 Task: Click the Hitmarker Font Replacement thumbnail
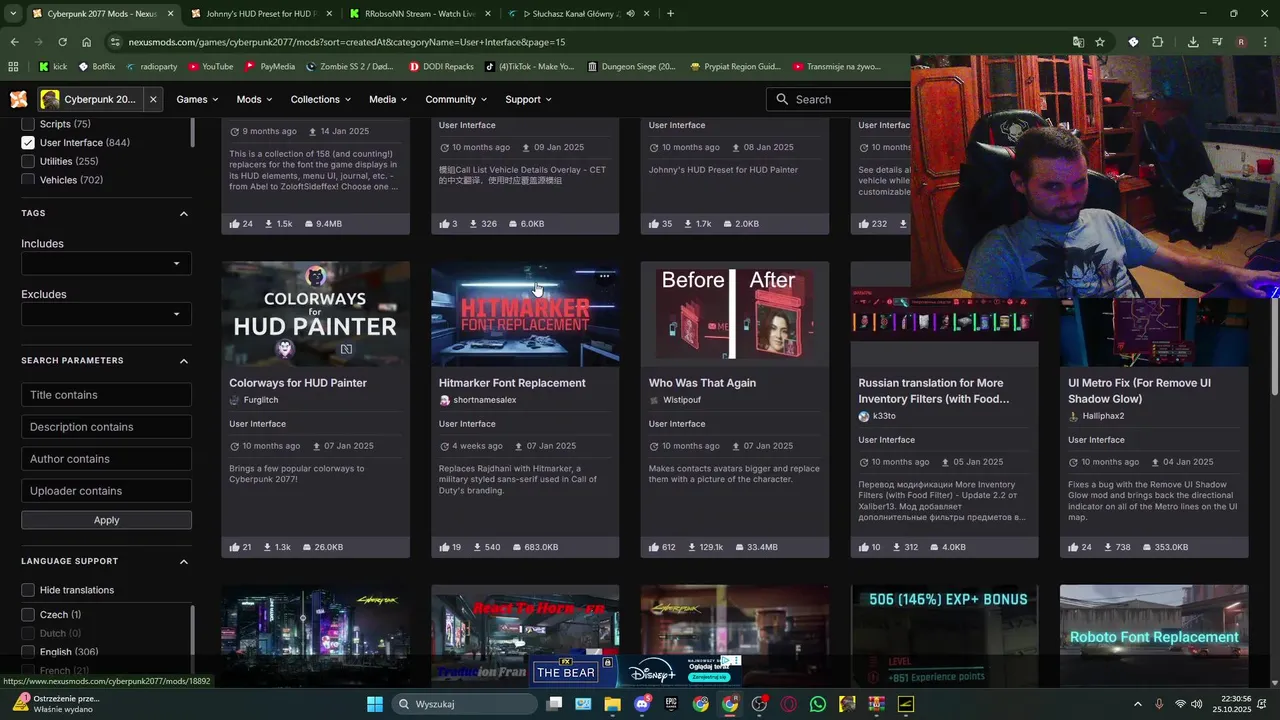pos(525,314)
